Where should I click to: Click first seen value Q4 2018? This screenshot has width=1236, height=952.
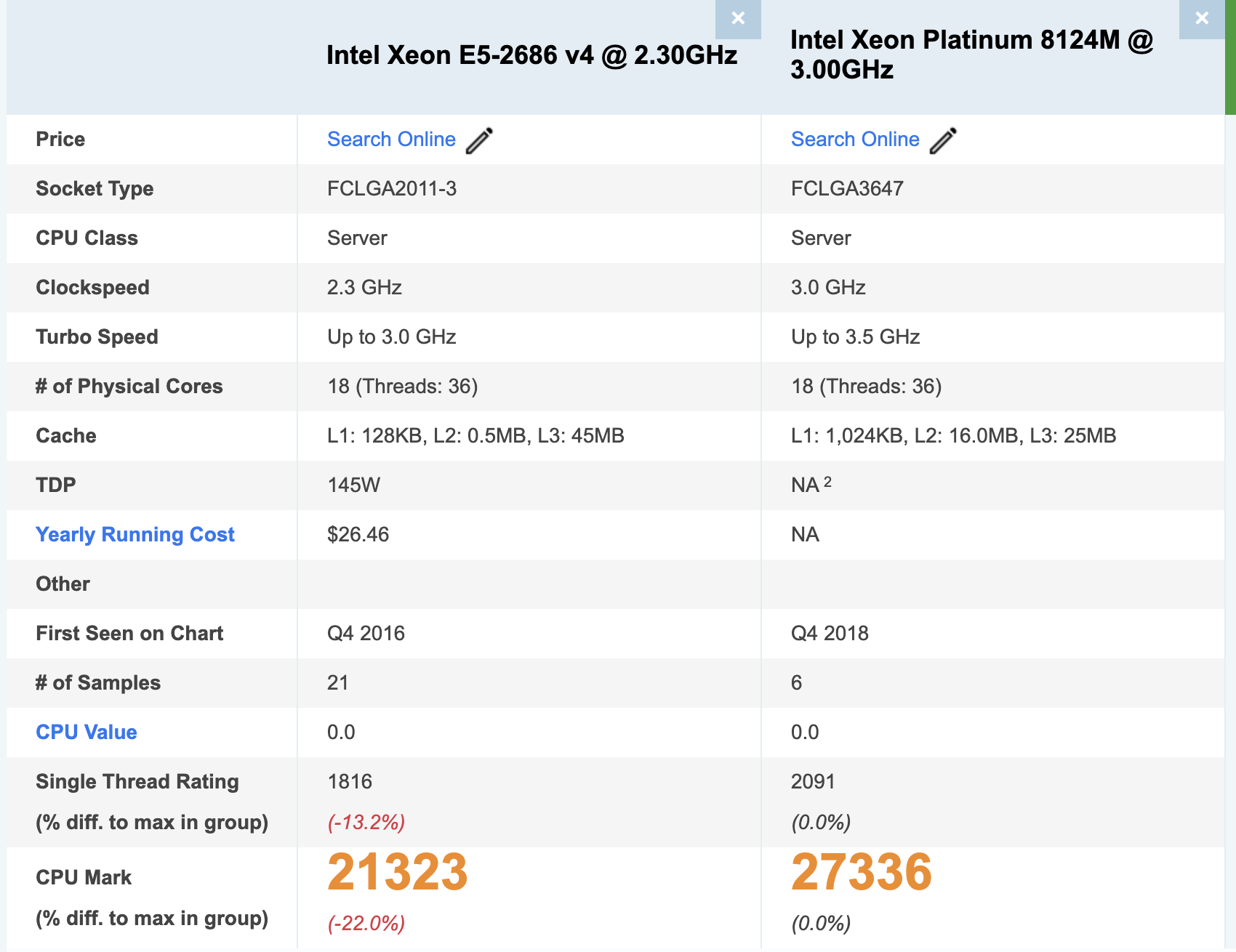(830, 633)
